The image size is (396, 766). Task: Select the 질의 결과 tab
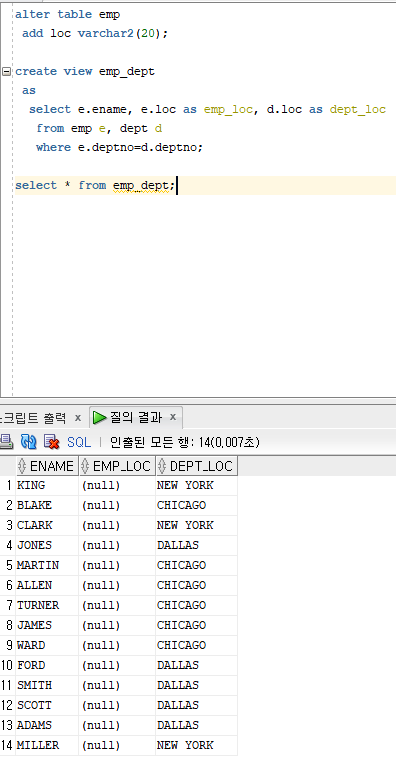(x=136, y=418)
